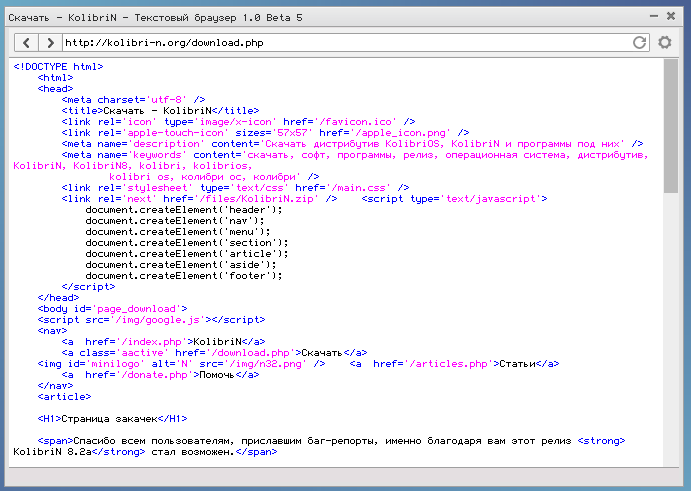Go forward with the right arrow button
The width and height of the screenshot is (691, 491).
click(x=50, y=43)
